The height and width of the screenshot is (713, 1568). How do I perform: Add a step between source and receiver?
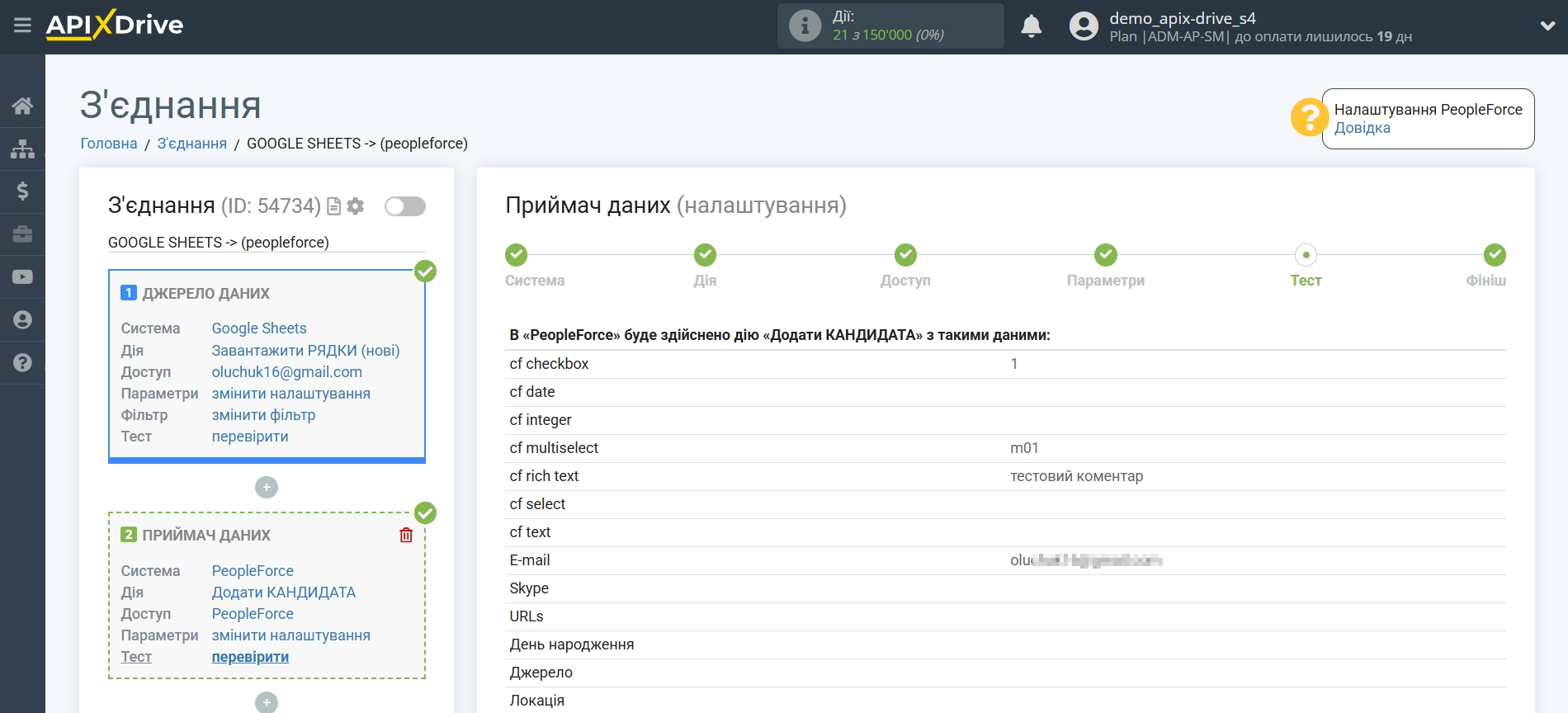click(x=267, y=488)
